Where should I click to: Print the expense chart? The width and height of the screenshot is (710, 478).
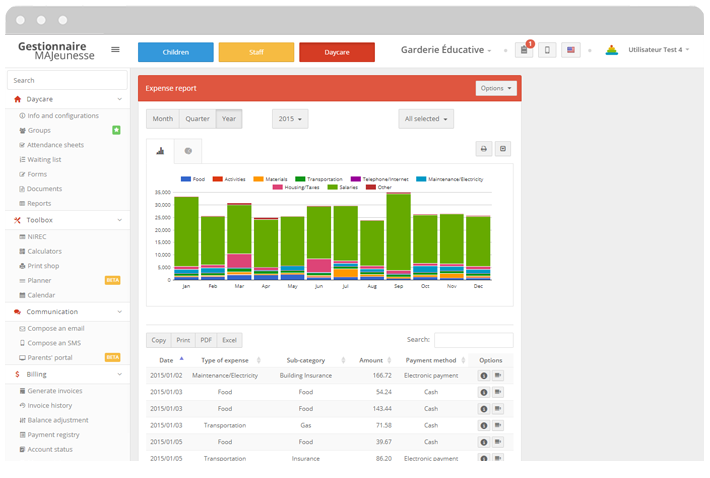click(x=483, y=149)
